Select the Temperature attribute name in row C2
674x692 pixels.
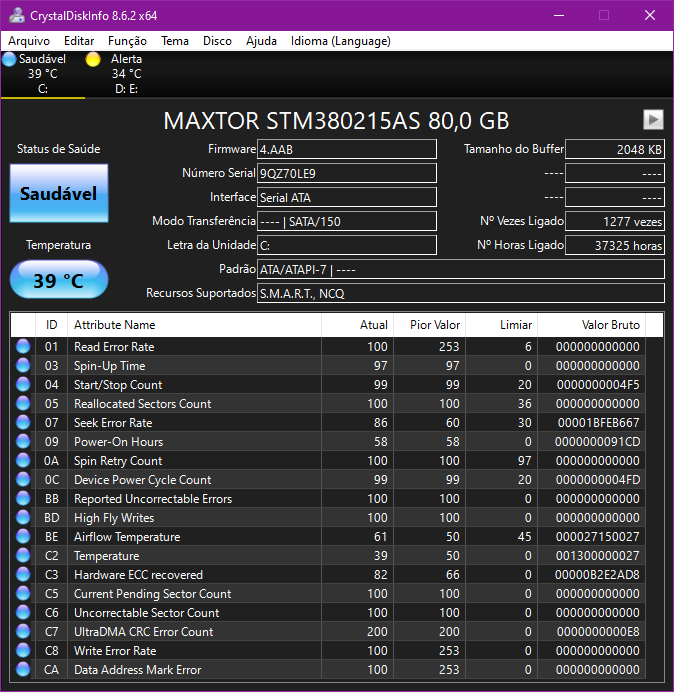point(106,556)
